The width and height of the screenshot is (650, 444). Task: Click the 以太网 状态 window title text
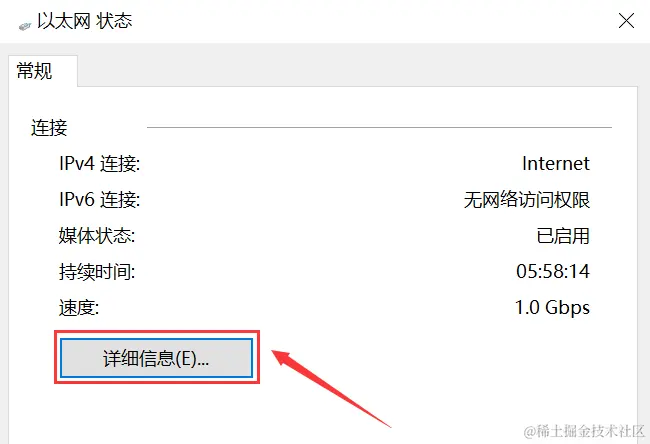85,21
